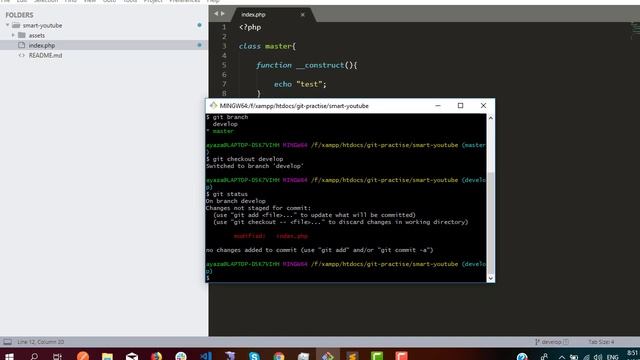
Task: Open the red app icon on taskbar
Action: coord(402,356)
